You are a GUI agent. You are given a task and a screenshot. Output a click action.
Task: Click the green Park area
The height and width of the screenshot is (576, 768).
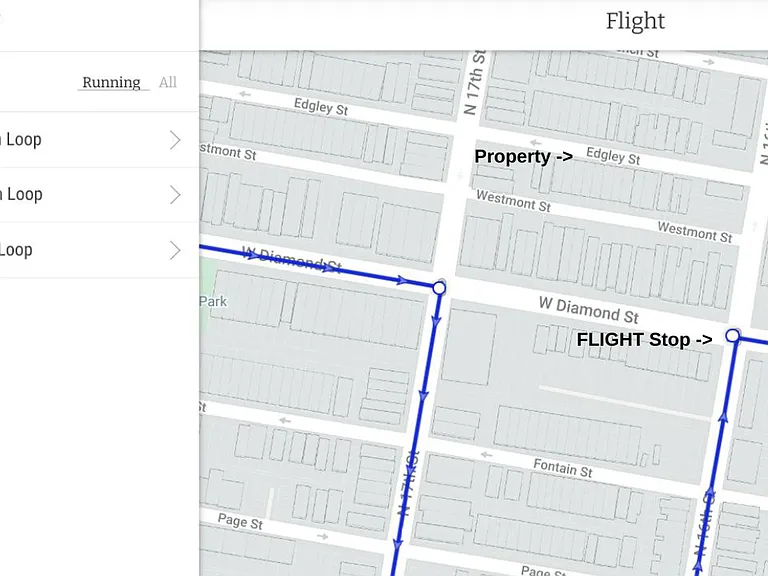205,294
